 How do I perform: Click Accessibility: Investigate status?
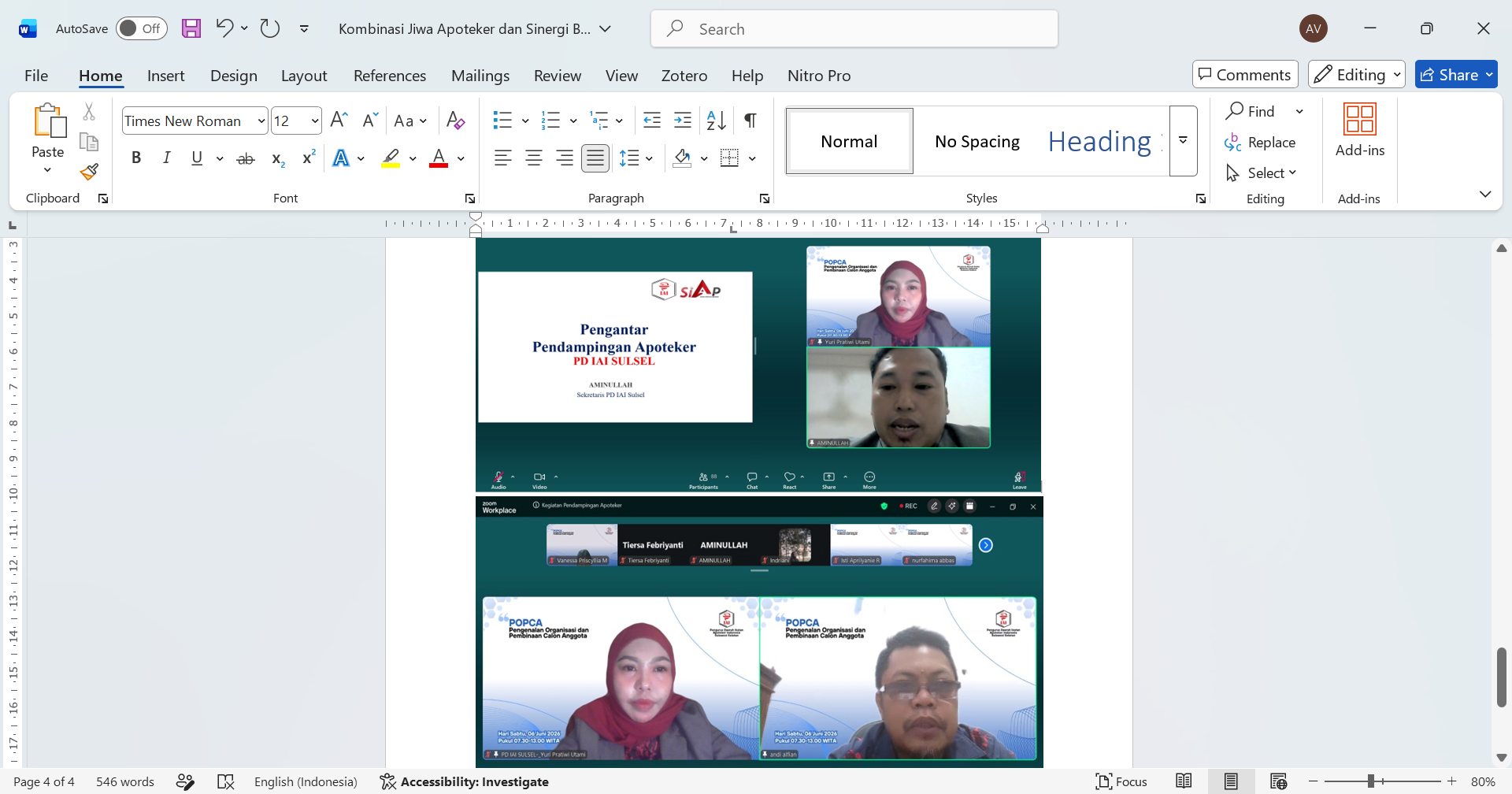point(465,781)
